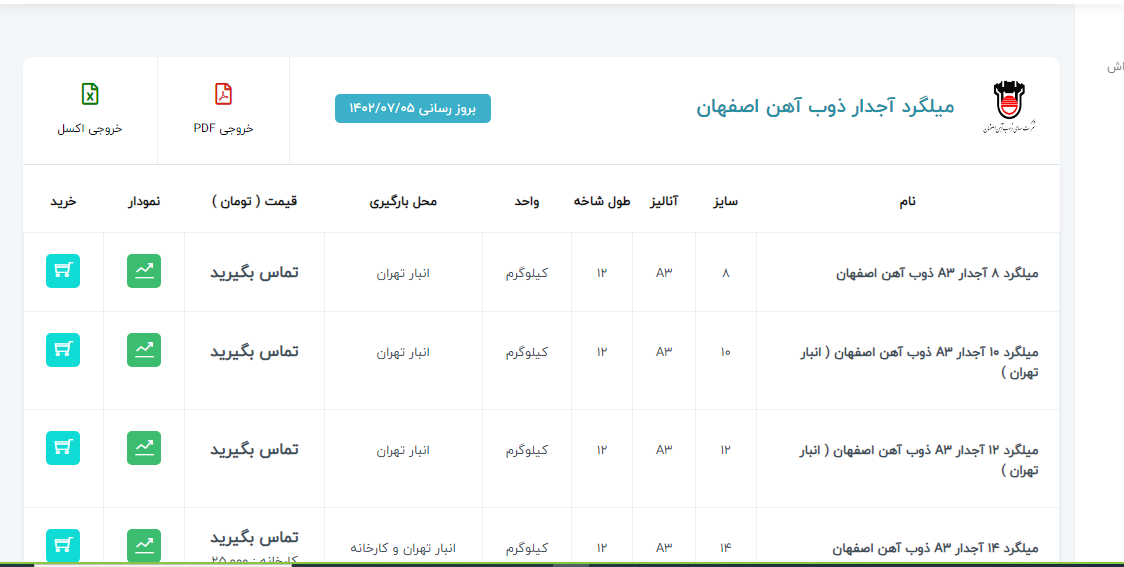Add میلگرد ۸ آجدار to shopping cart

click(63, 272)
